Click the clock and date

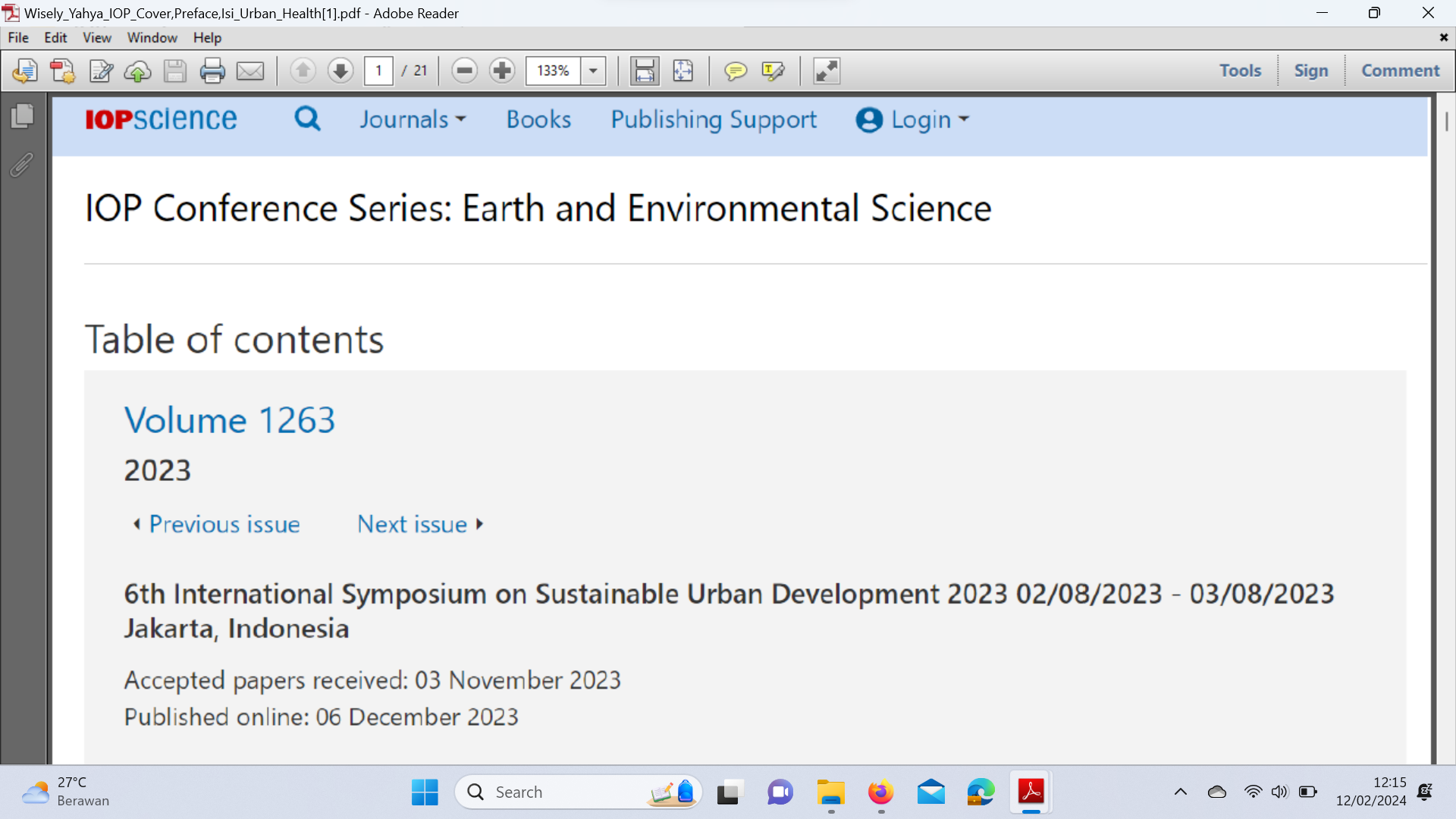coord(1371,792)
